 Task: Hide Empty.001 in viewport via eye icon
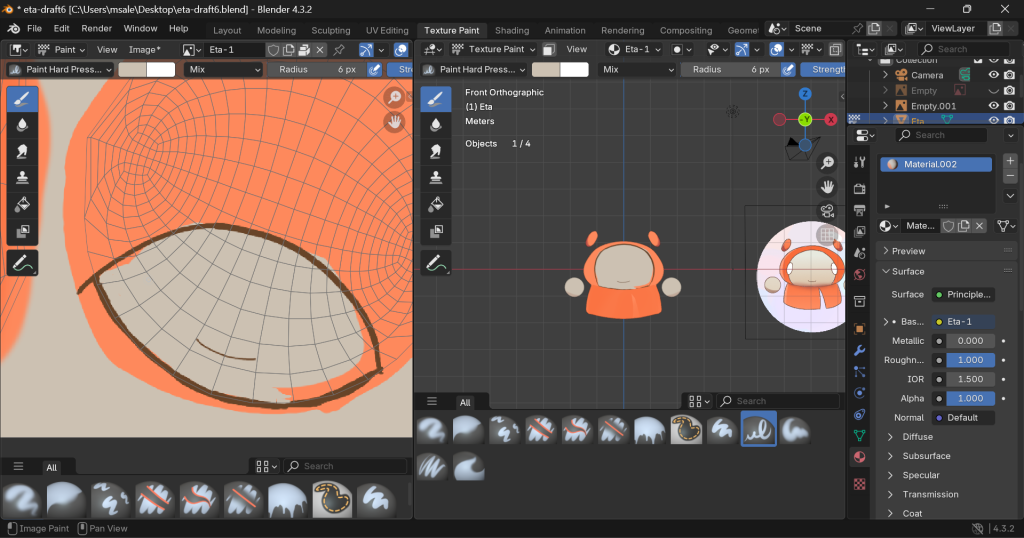click(x=993, y=106)
